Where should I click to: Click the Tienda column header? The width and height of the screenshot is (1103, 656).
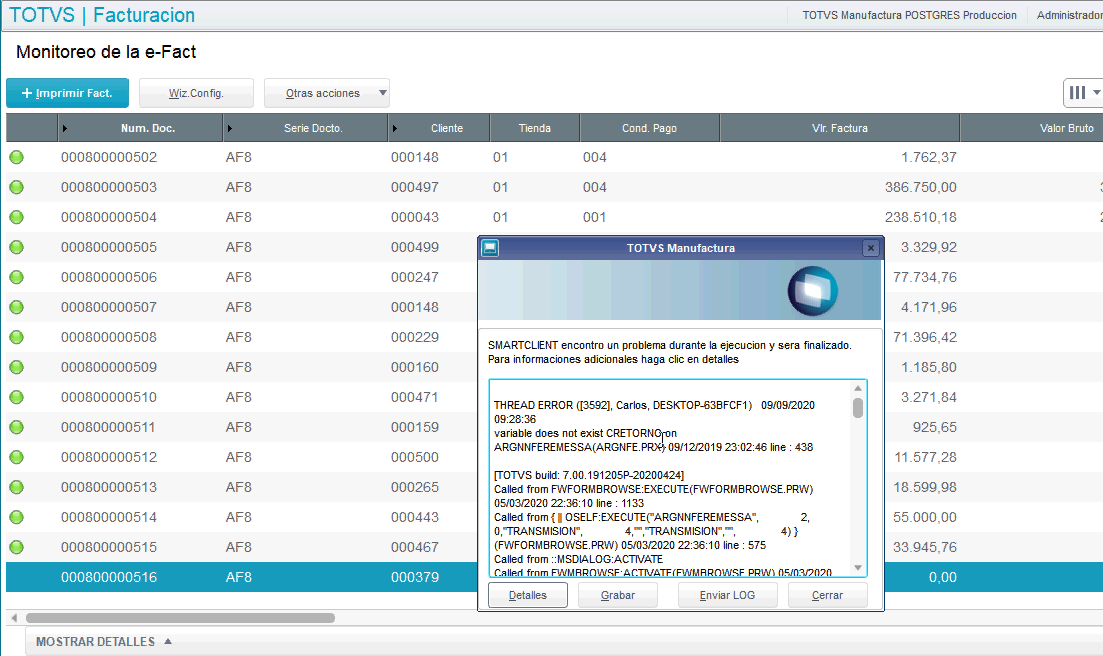pyautogui.click(x=535, y=128)
